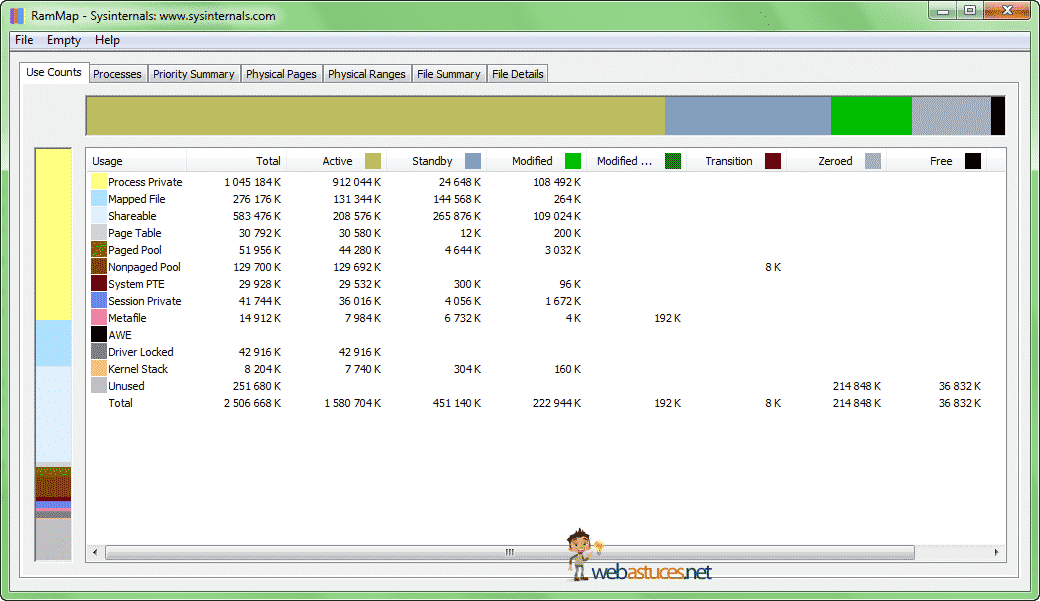1040x601 pixels.
Task: Click the 251 680 K Unused total
Action: 257,386
